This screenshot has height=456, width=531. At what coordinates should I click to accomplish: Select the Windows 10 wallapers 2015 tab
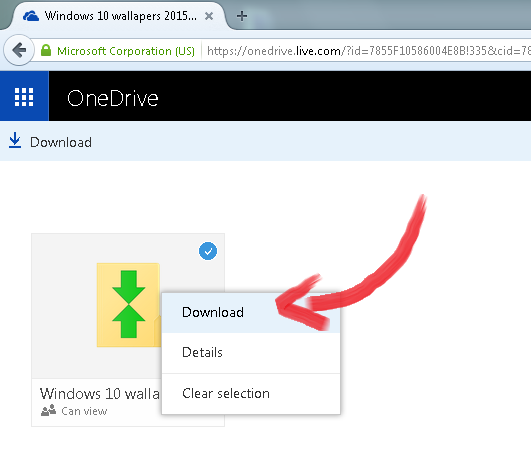click(120, 16)
